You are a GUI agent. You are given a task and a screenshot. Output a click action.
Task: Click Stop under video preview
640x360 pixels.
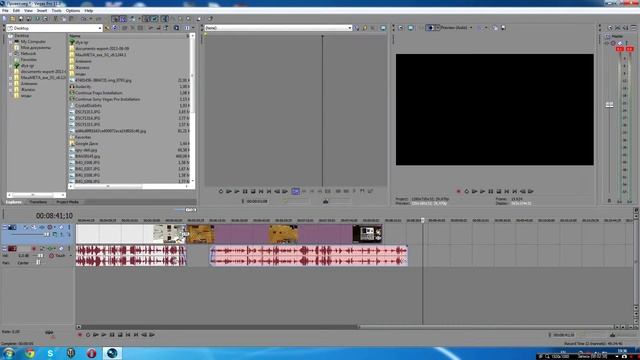[x=499, y=191]
